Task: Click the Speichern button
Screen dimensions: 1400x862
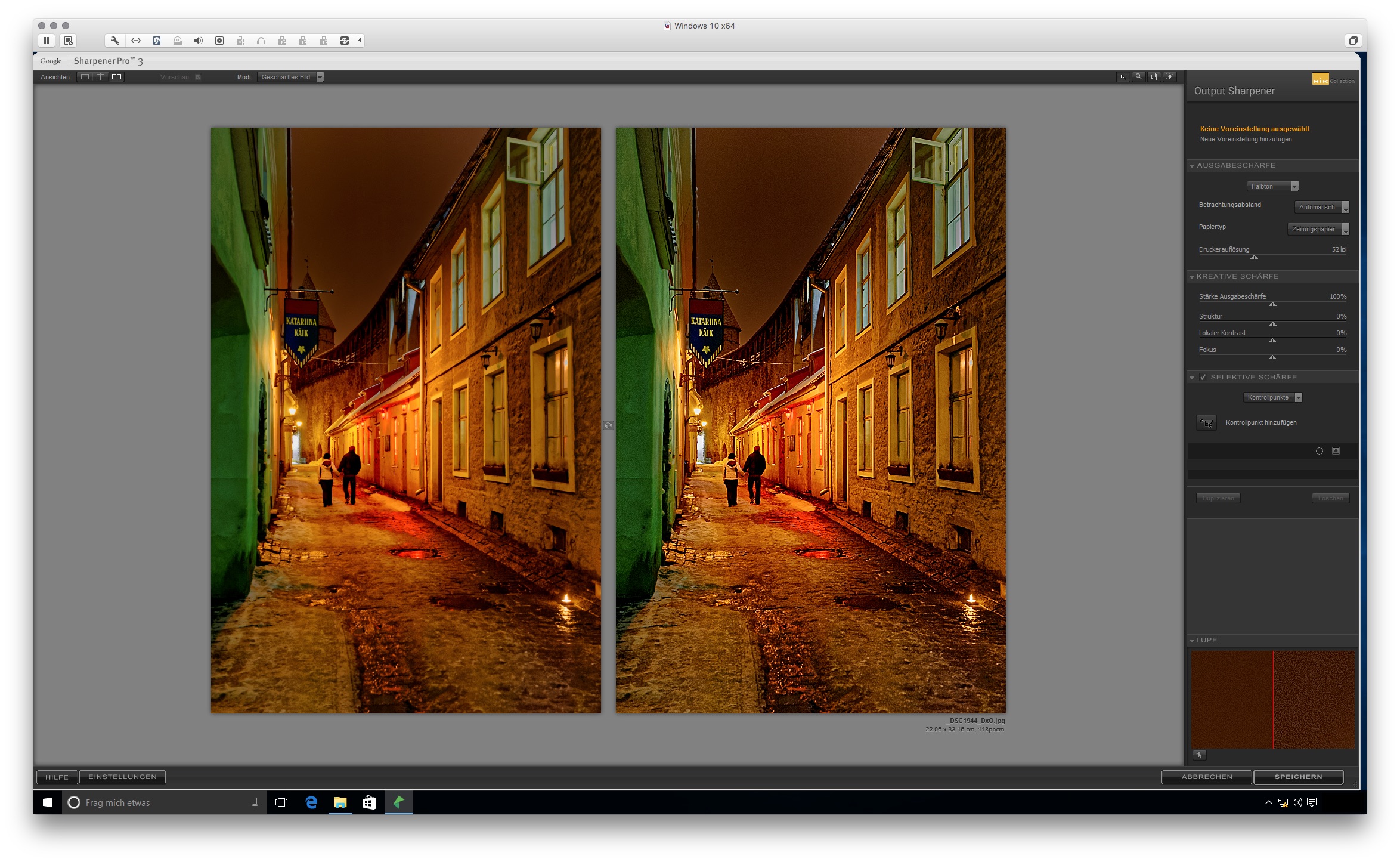Action: coord(1297,777)
